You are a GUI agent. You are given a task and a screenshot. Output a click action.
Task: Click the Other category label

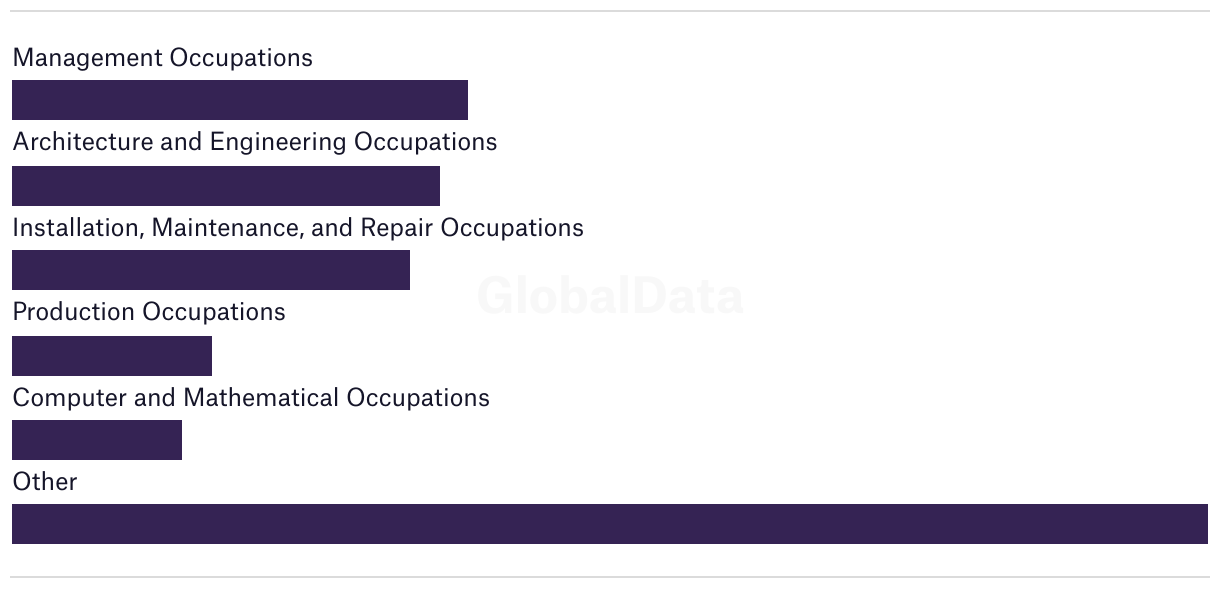(x=45, y=482)
